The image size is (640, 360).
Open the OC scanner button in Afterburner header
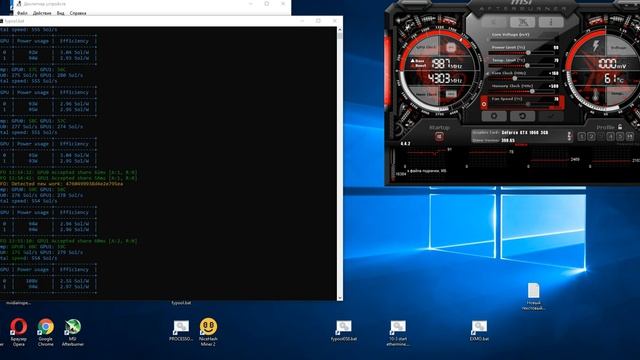pyautogui.click(x=494, y=22)
